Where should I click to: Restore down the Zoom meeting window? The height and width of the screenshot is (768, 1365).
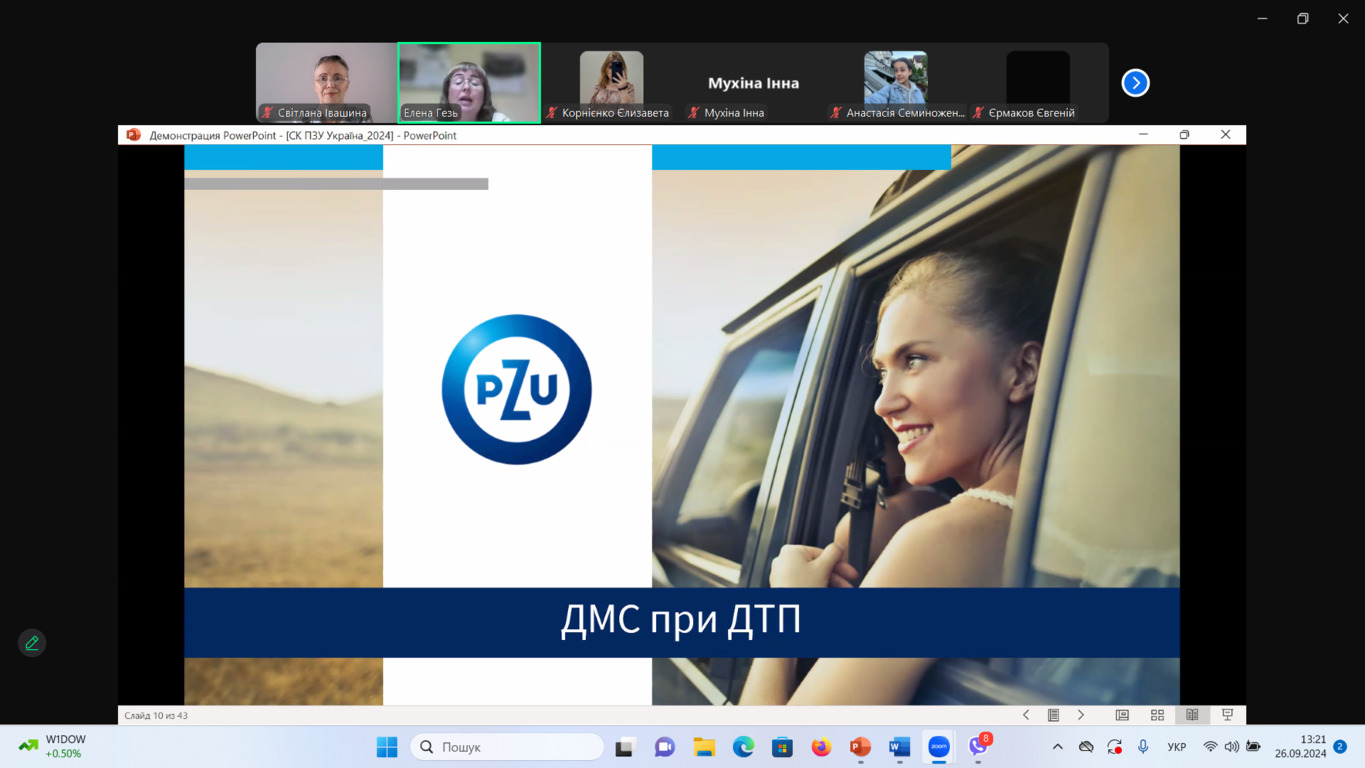[x=1303, y=18]
